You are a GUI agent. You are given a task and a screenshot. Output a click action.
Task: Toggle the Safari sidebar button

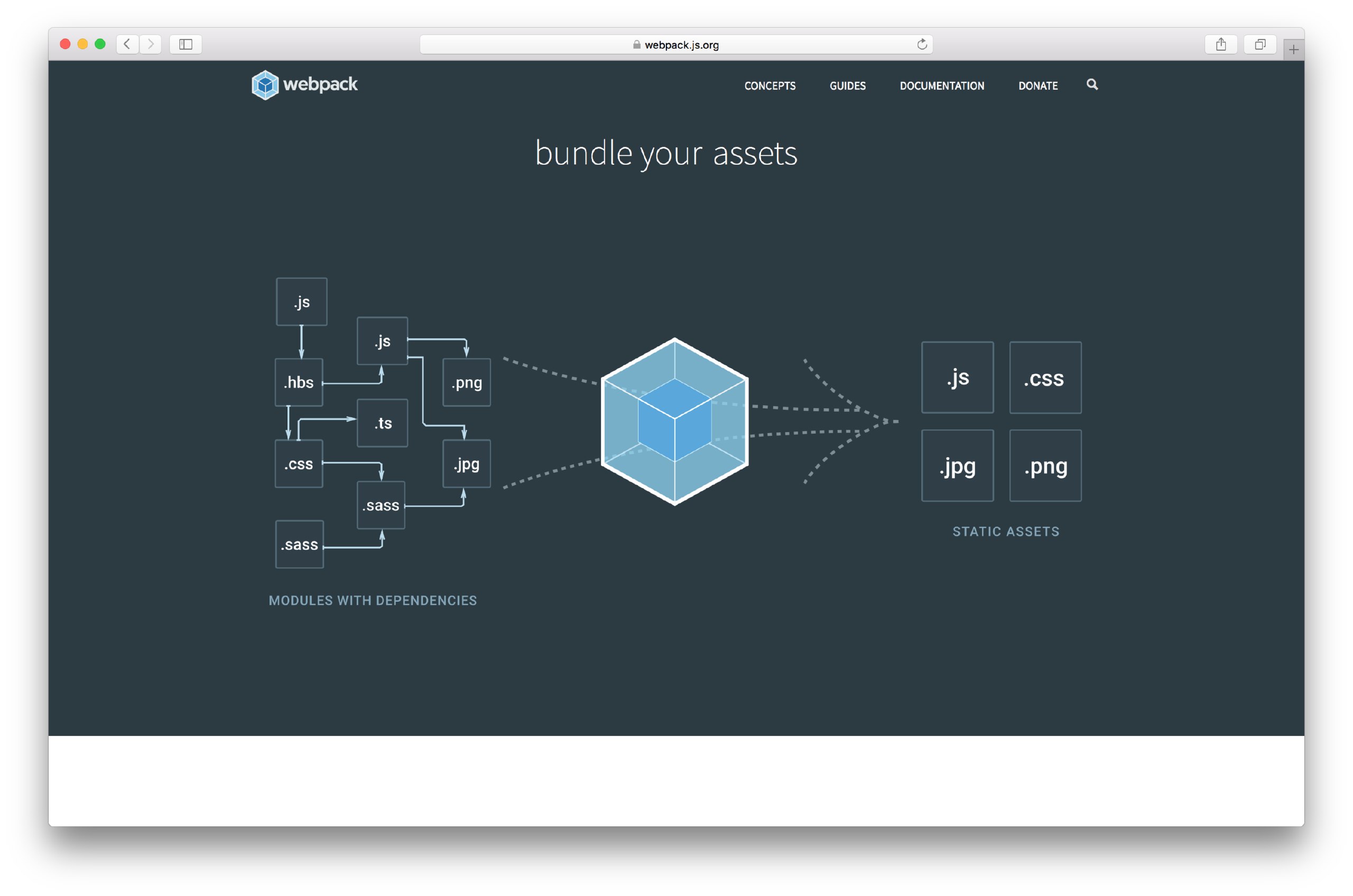[x=186, y=44]
